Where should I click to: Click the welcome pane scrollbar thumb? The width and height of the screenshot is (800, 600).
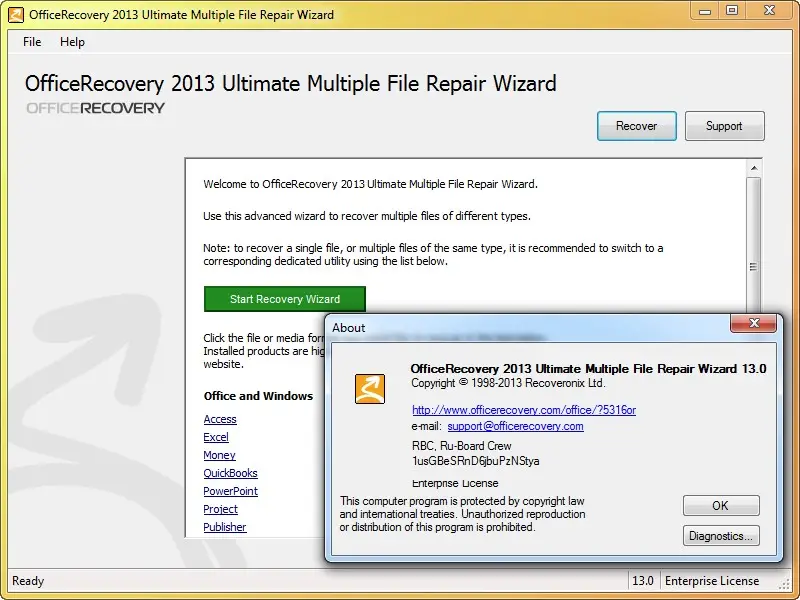pos(754,267)
